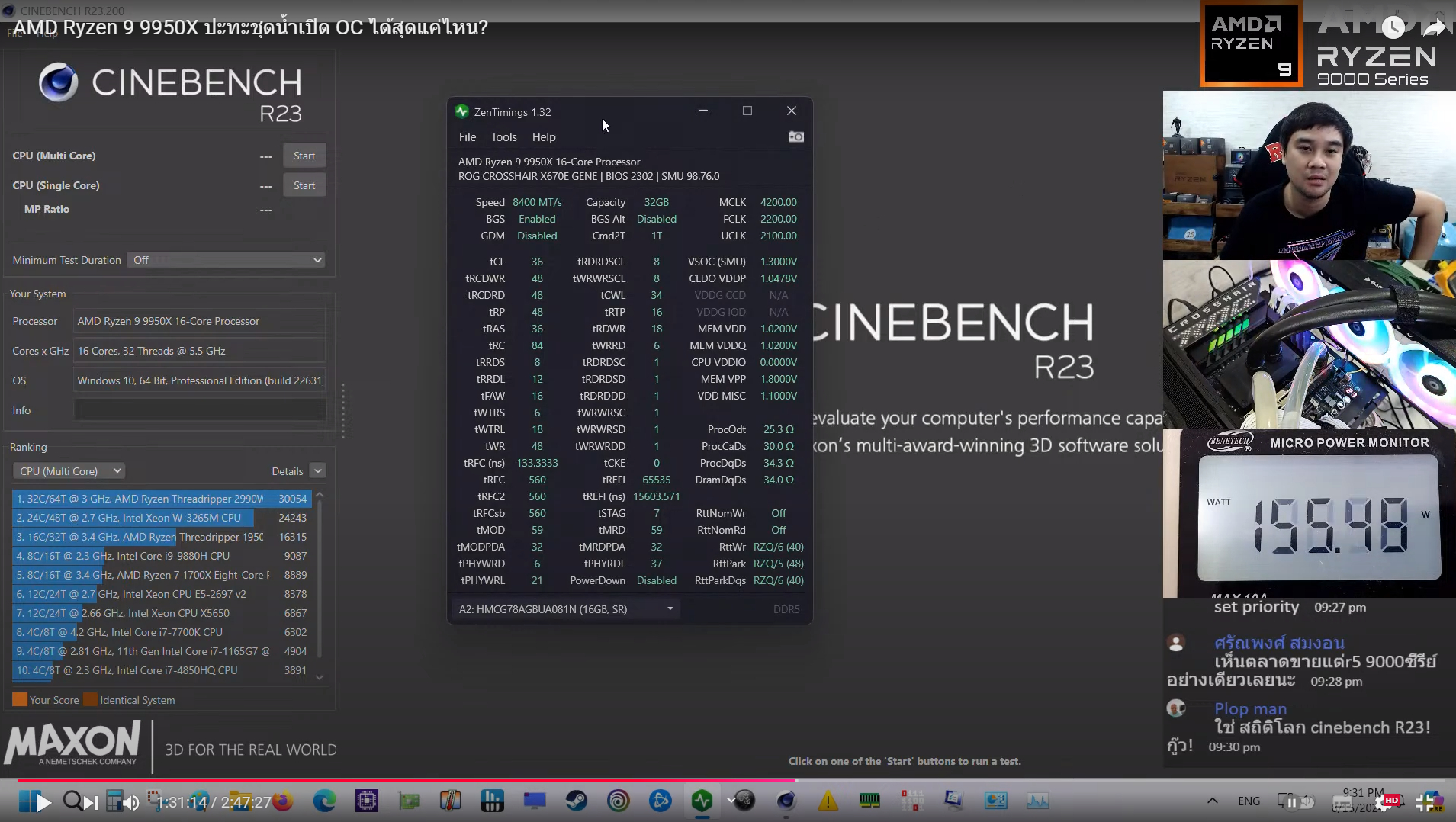
Task: Skip to the next video
Action: pos(91,802)
